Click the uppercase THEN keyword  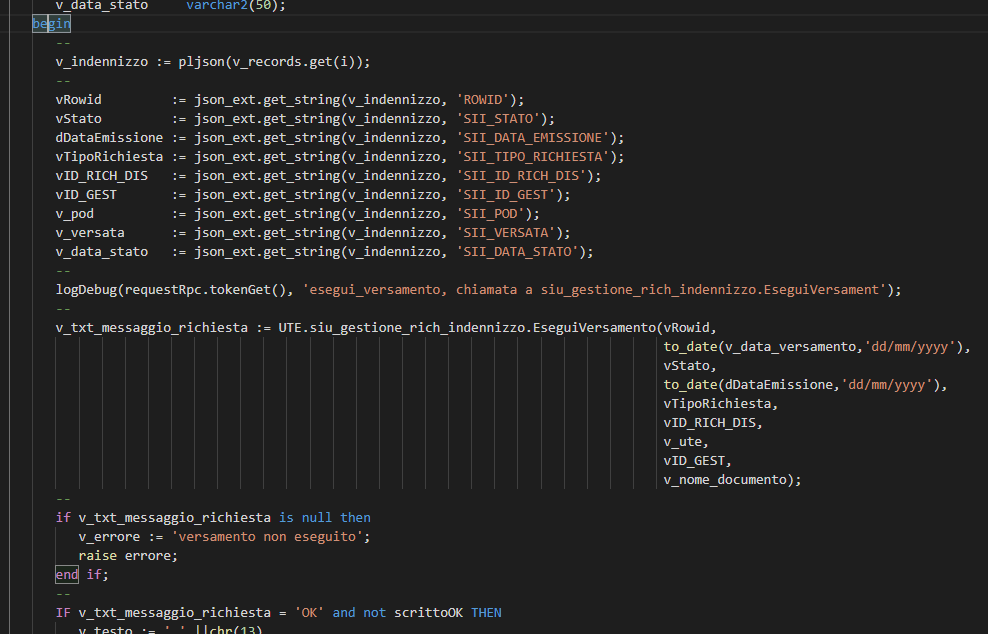(486, 612)
